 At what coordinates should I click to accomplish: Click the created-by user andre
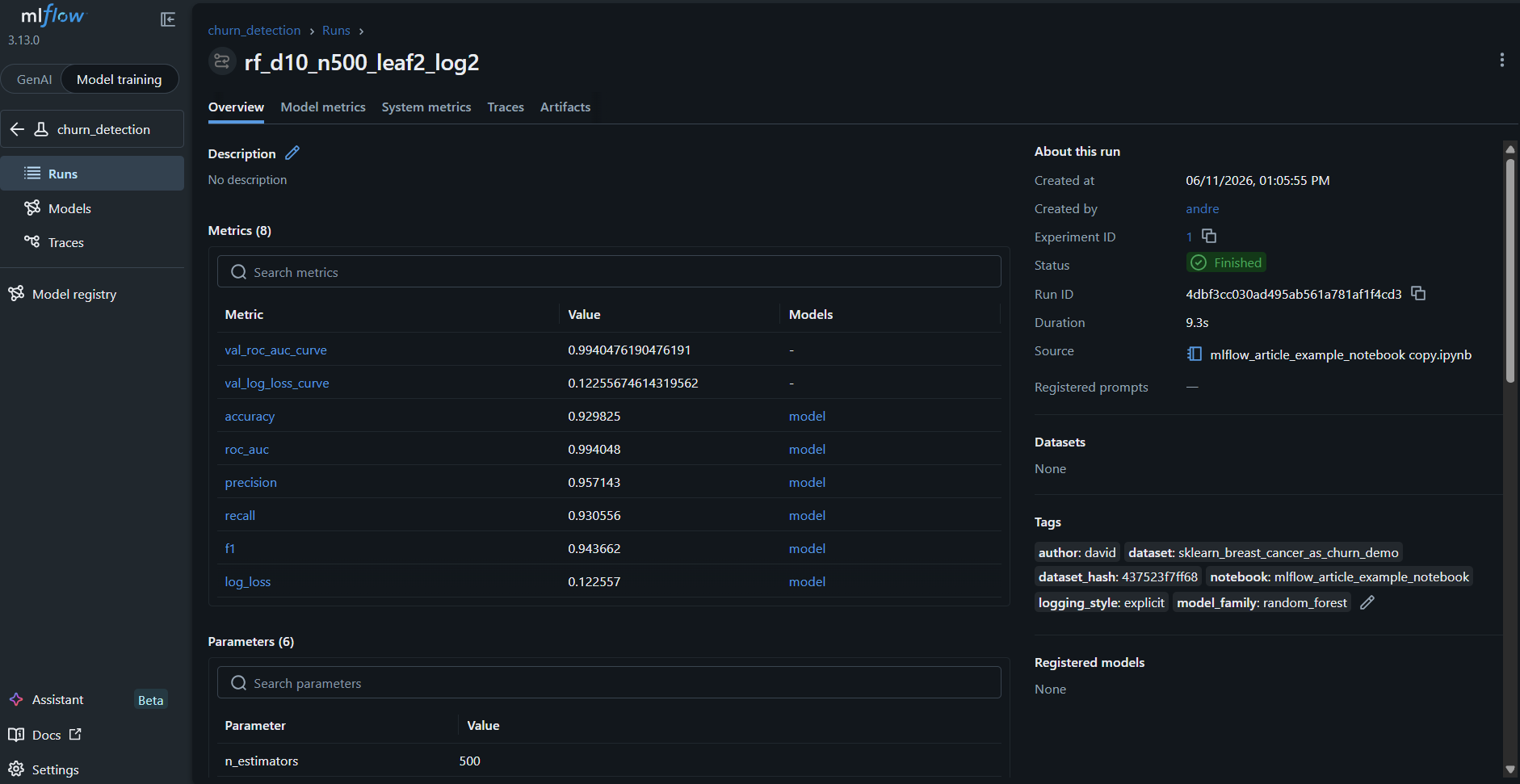click(x=1202, y=208)
